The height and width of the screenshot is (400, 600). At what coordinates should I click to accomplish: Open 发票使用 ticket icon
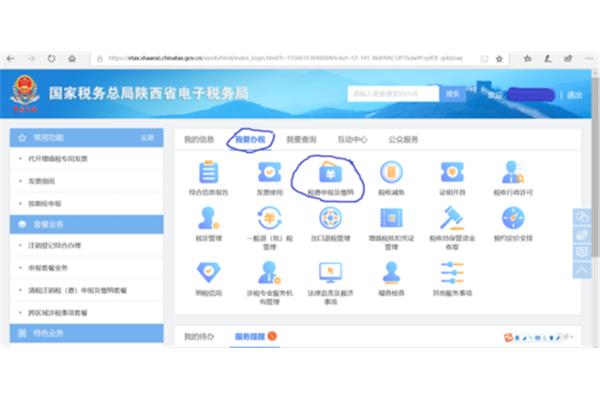tap(269, 172)
